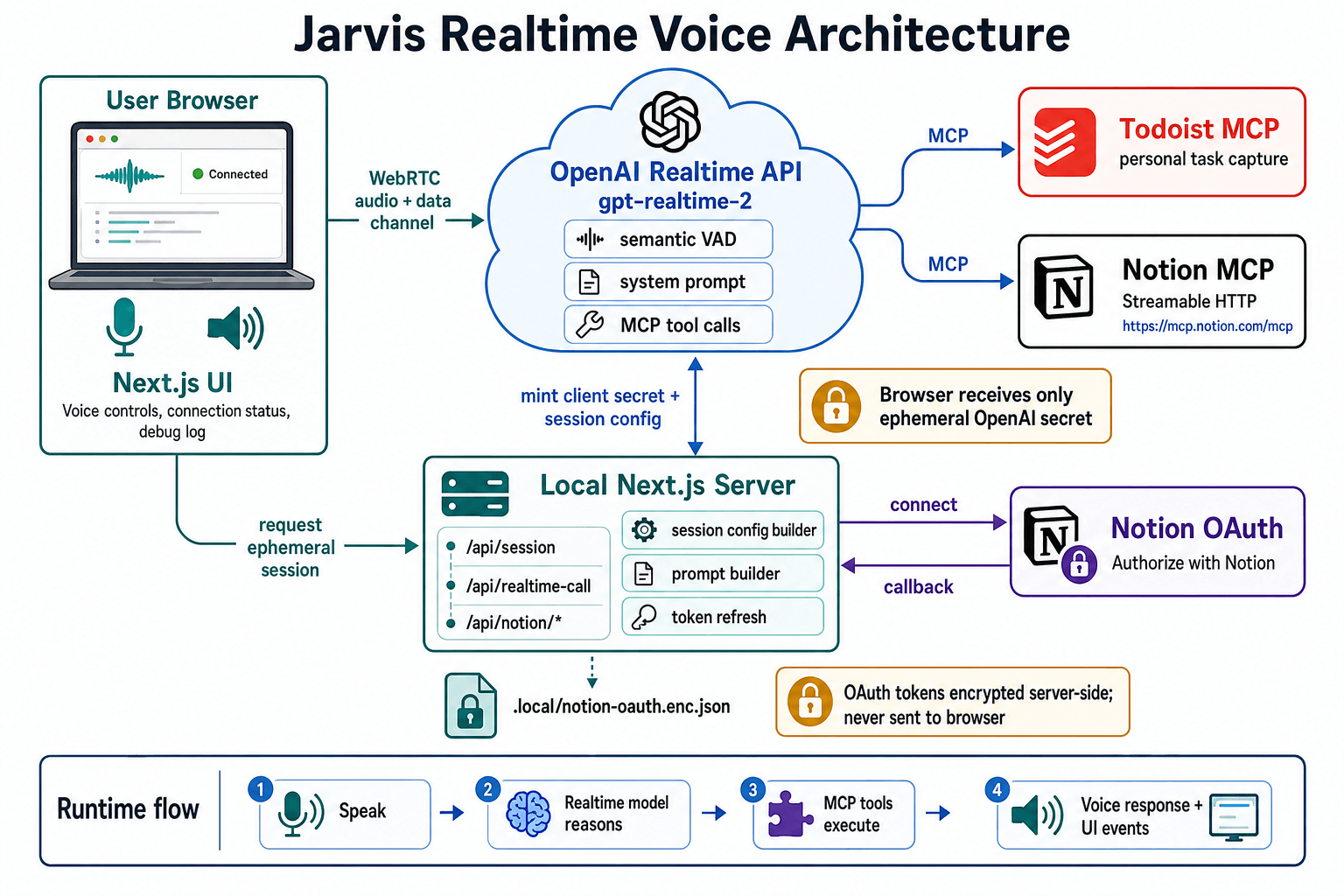Click the Todoist red logo icon

[1065, 143]
